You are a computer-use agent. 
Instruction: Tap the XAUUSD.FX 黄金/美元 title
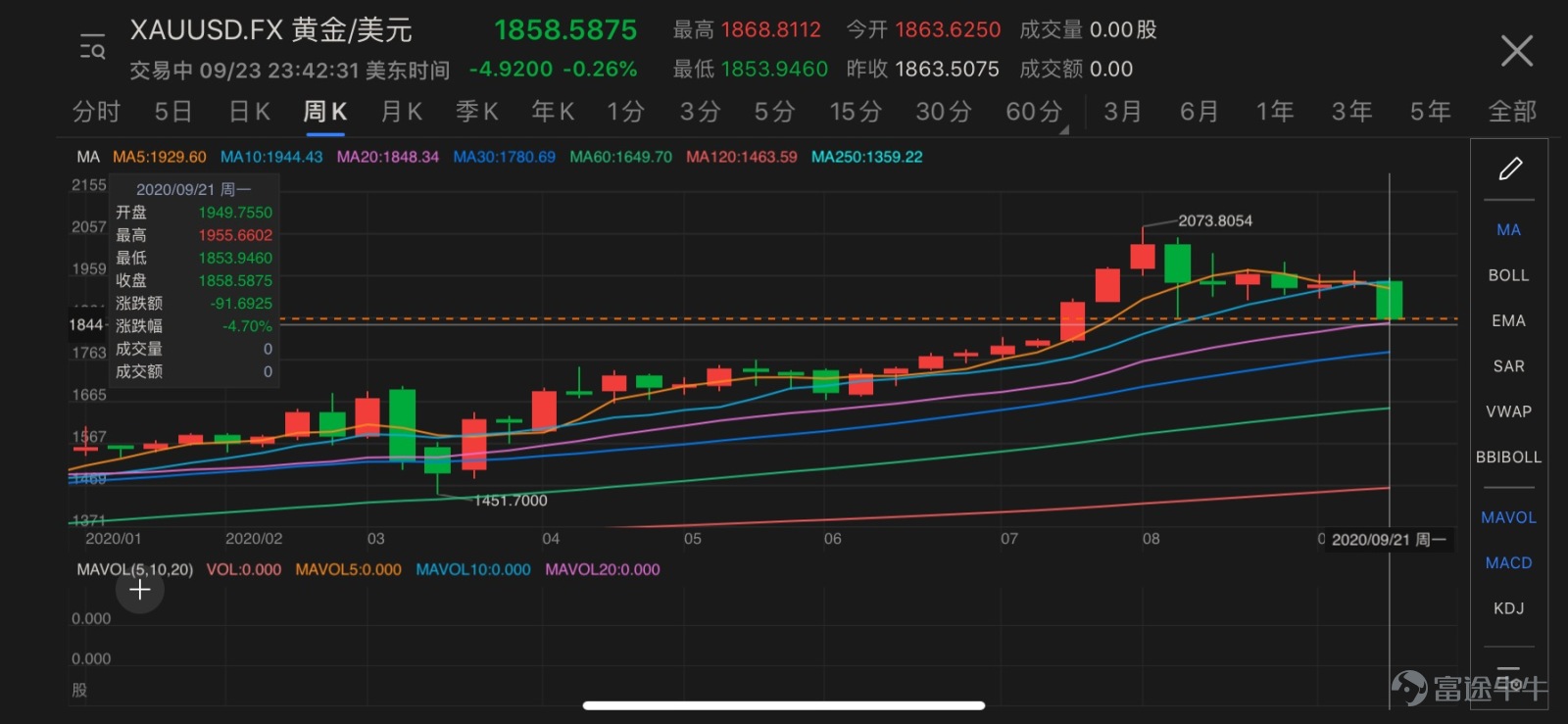point(271,30)
